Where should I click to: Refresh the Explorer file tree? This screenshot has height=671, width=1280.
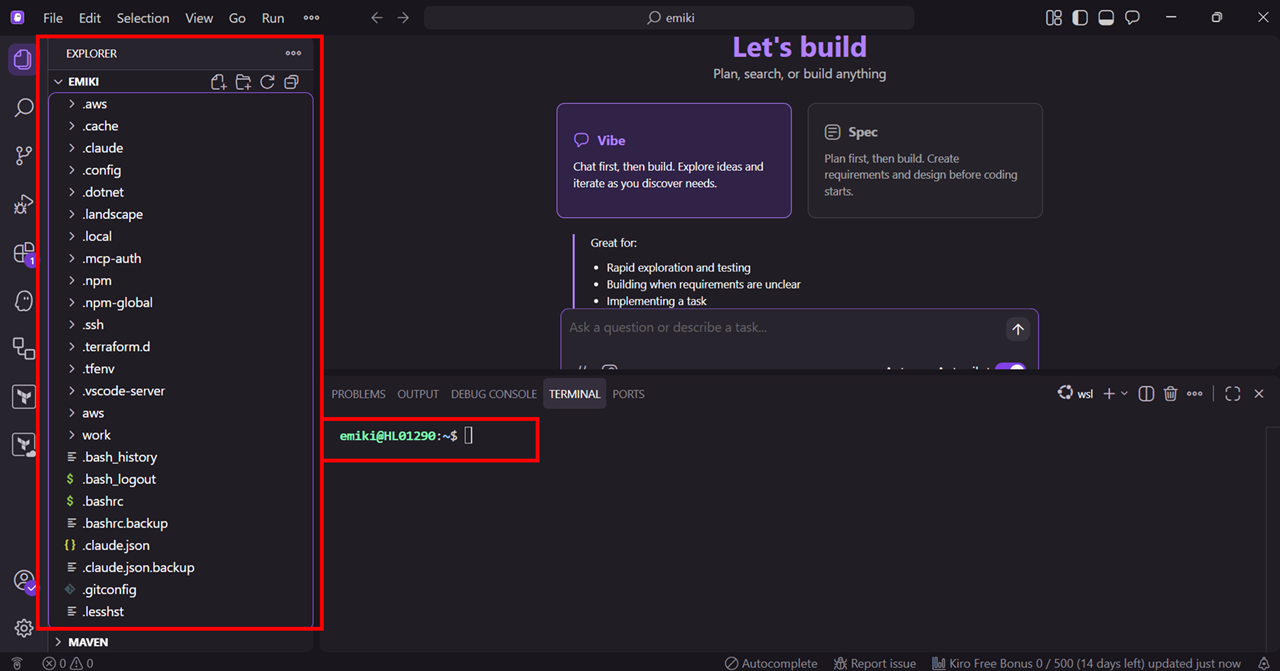click(267, 82)
